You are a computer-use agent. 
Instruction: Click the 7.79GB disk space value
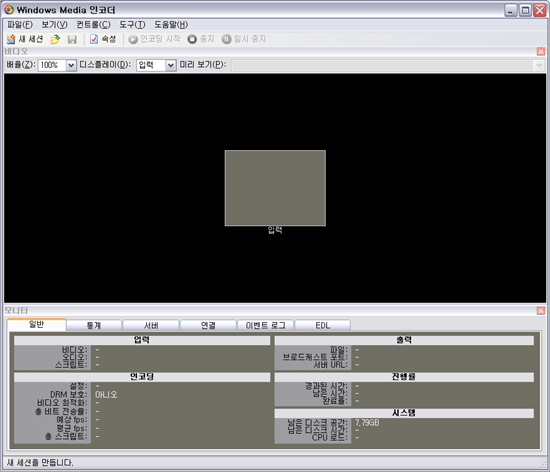click(x=367, y=422)
